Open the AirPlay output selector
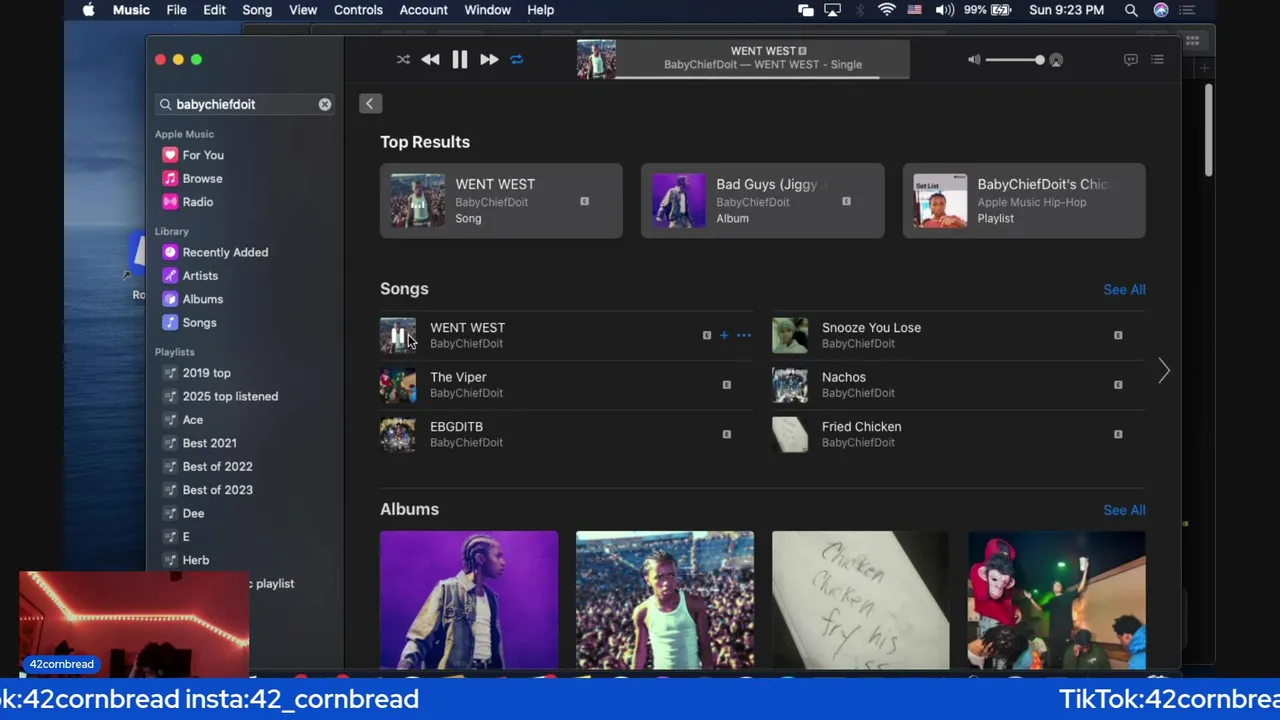1280x720 pixels. [1056, 60]
